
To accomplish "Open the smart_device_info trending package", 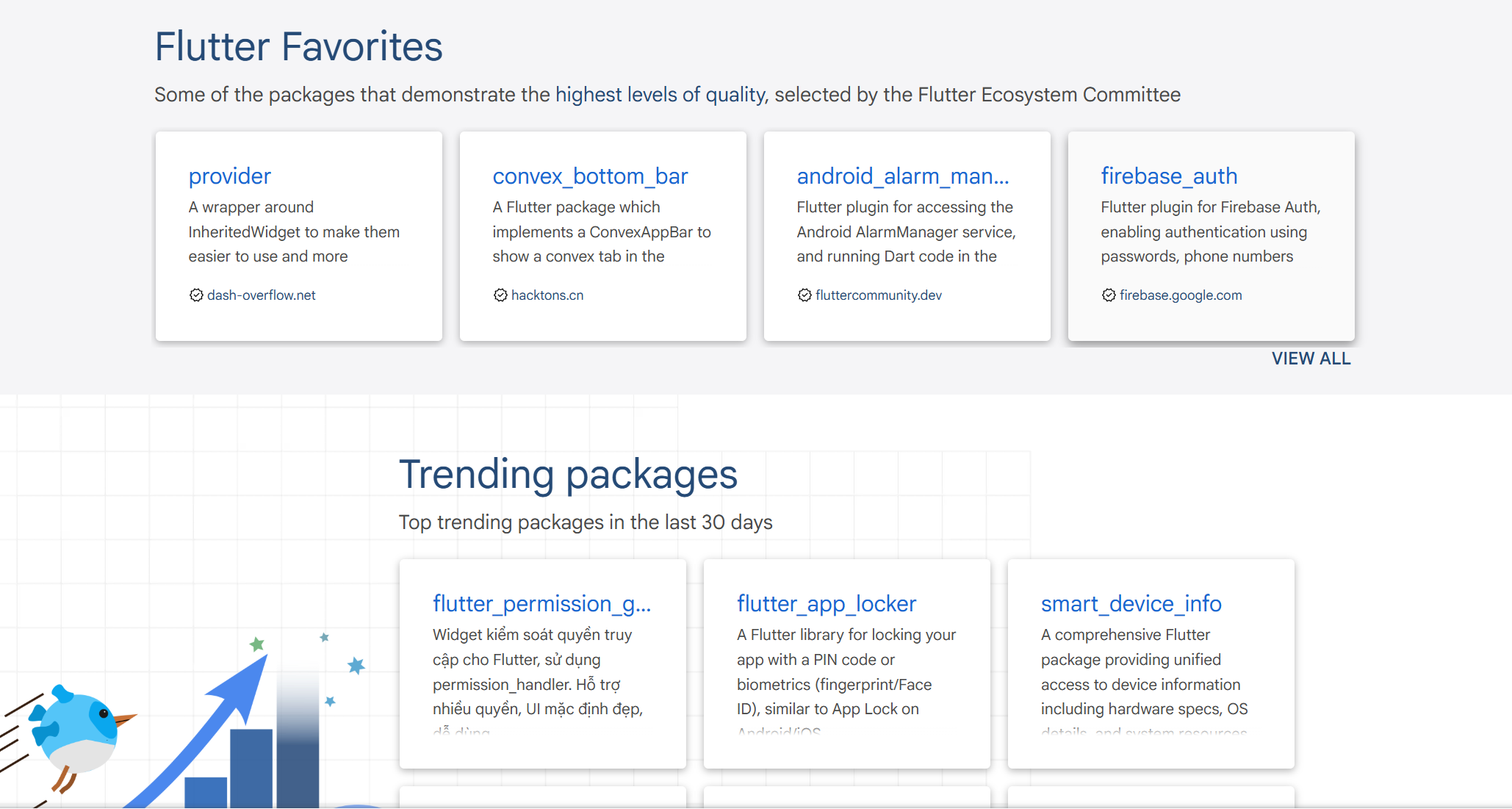I will tap(1131, 604).
